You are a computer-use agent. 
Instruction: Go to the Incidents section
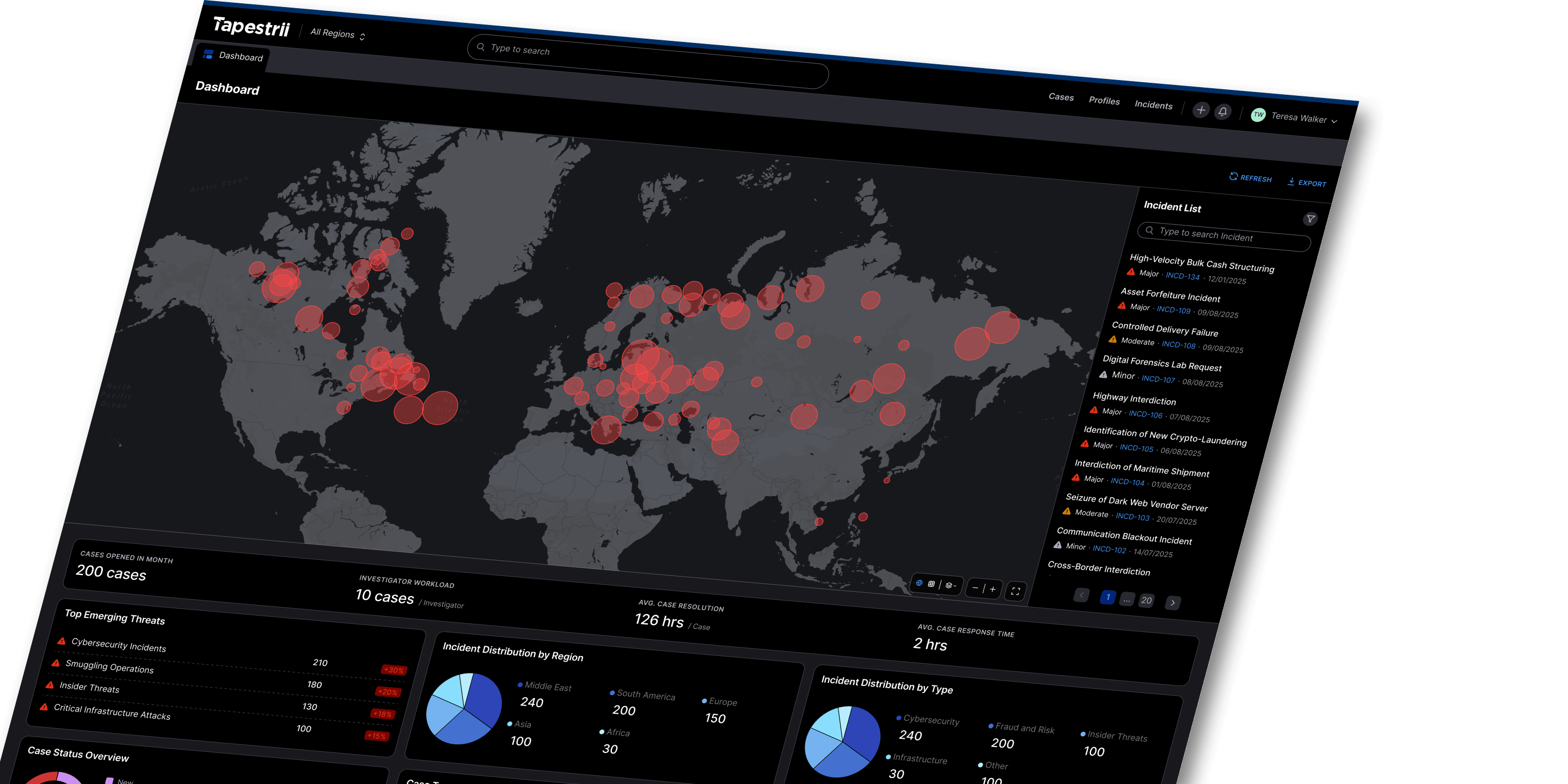point(1153,105)
